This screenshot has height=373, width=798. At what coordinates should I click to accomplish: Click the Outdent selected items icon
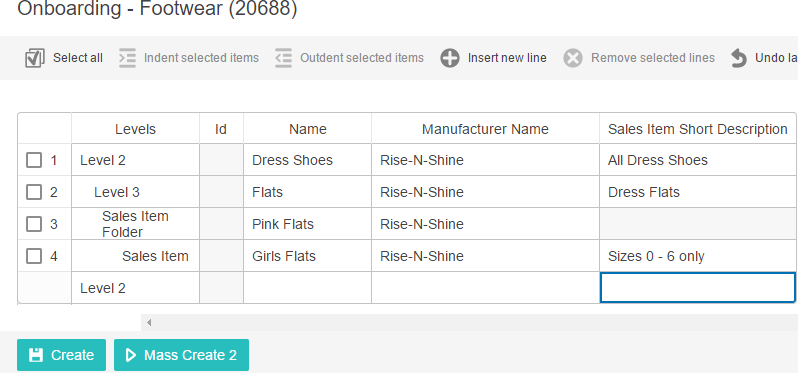283,58
